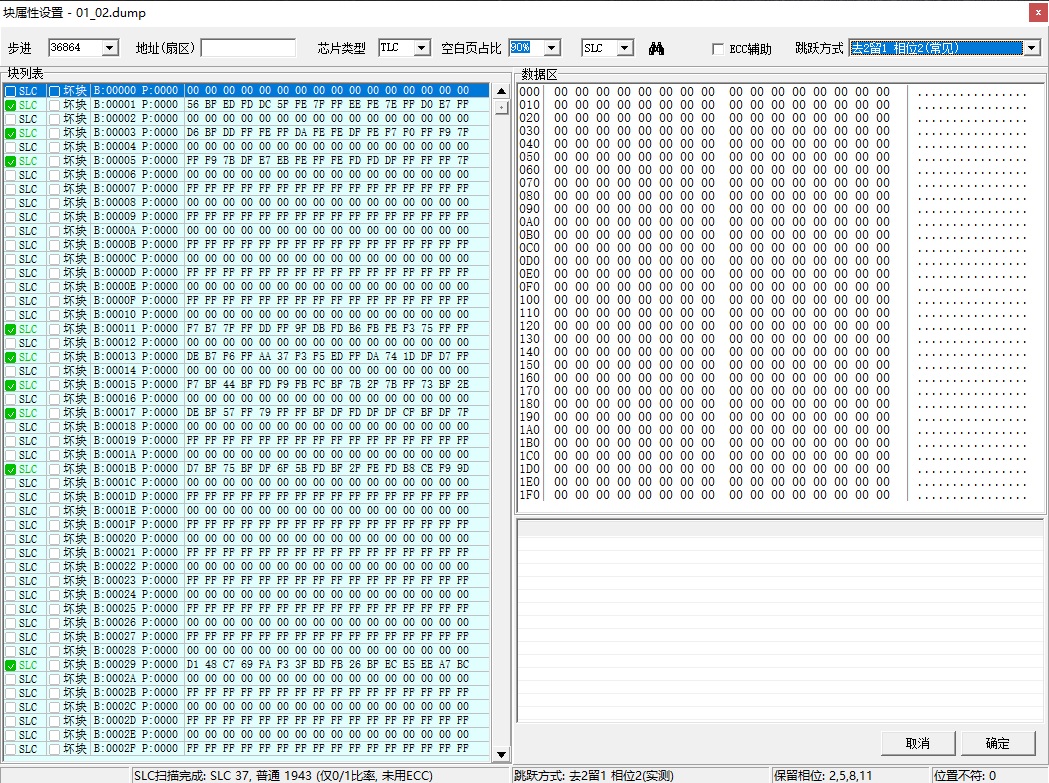Select the B:00005 row in the block list
Screen dimensions: 1049x783
(246, 161)
